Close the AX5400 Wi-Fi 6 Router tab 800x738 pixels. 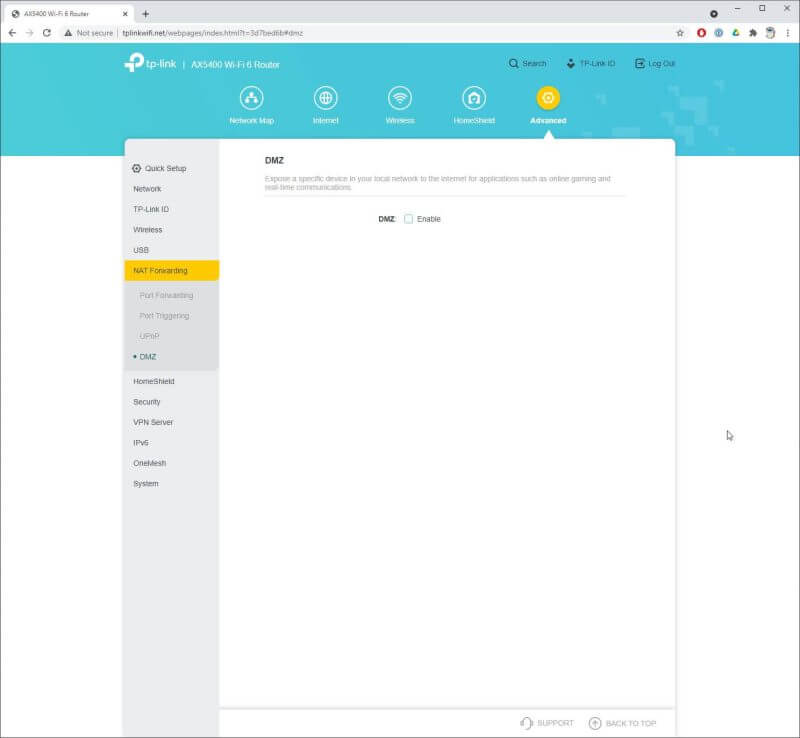(x=125, y=14)
